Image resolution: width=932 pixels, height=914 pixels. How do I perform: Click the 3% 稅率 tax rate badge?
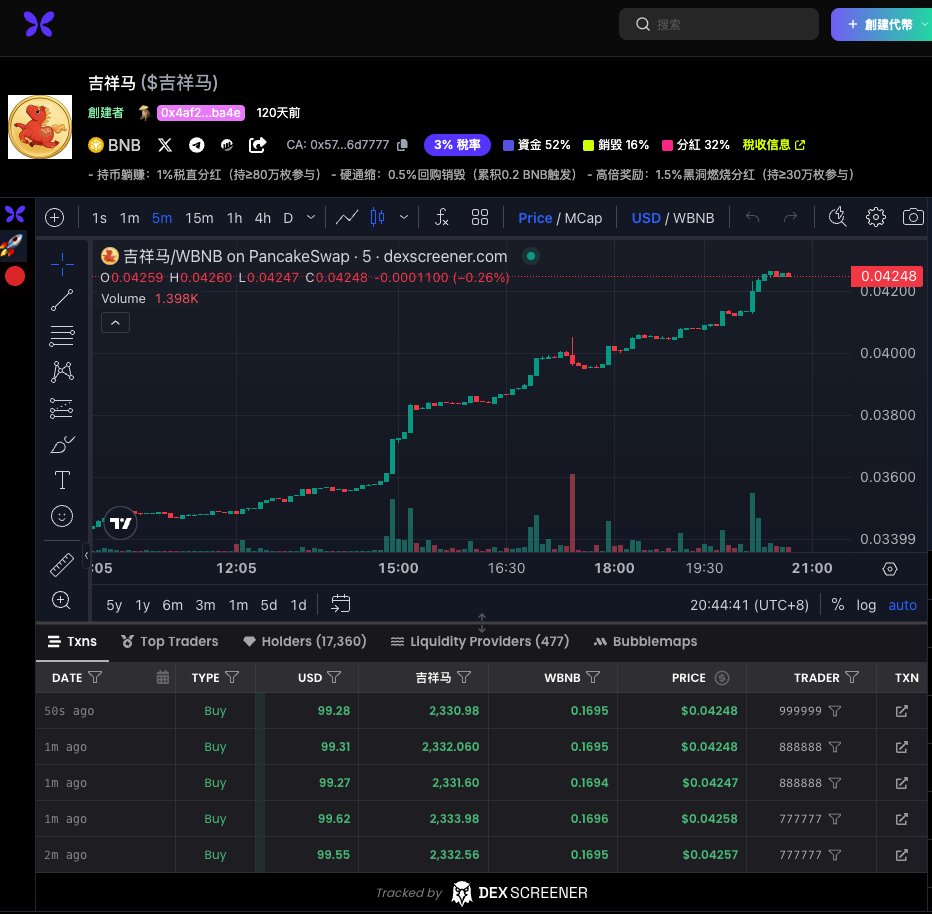click(457, 145)
